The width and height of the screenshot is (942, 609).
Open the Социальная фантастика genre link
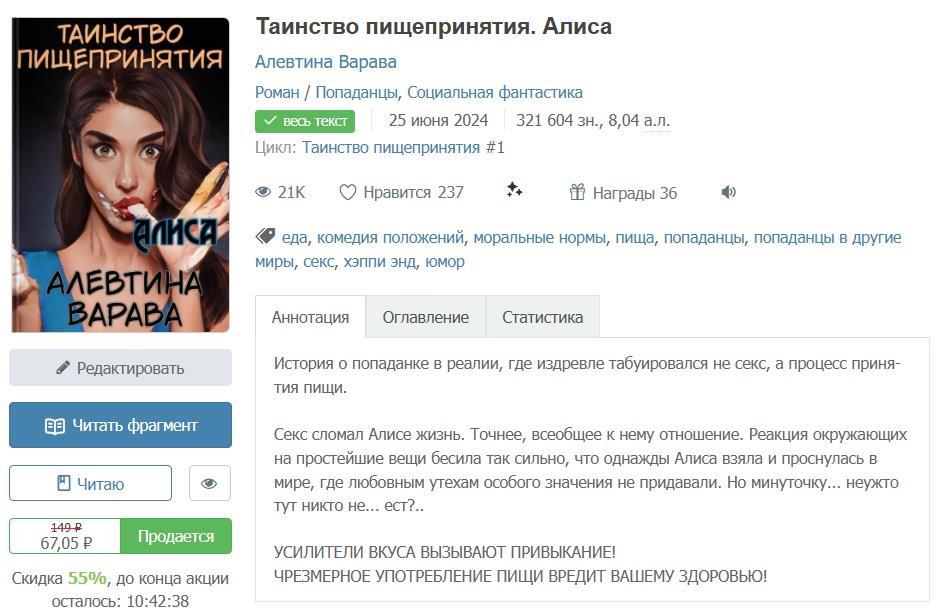pyautogui.click(x=494, y=92)
